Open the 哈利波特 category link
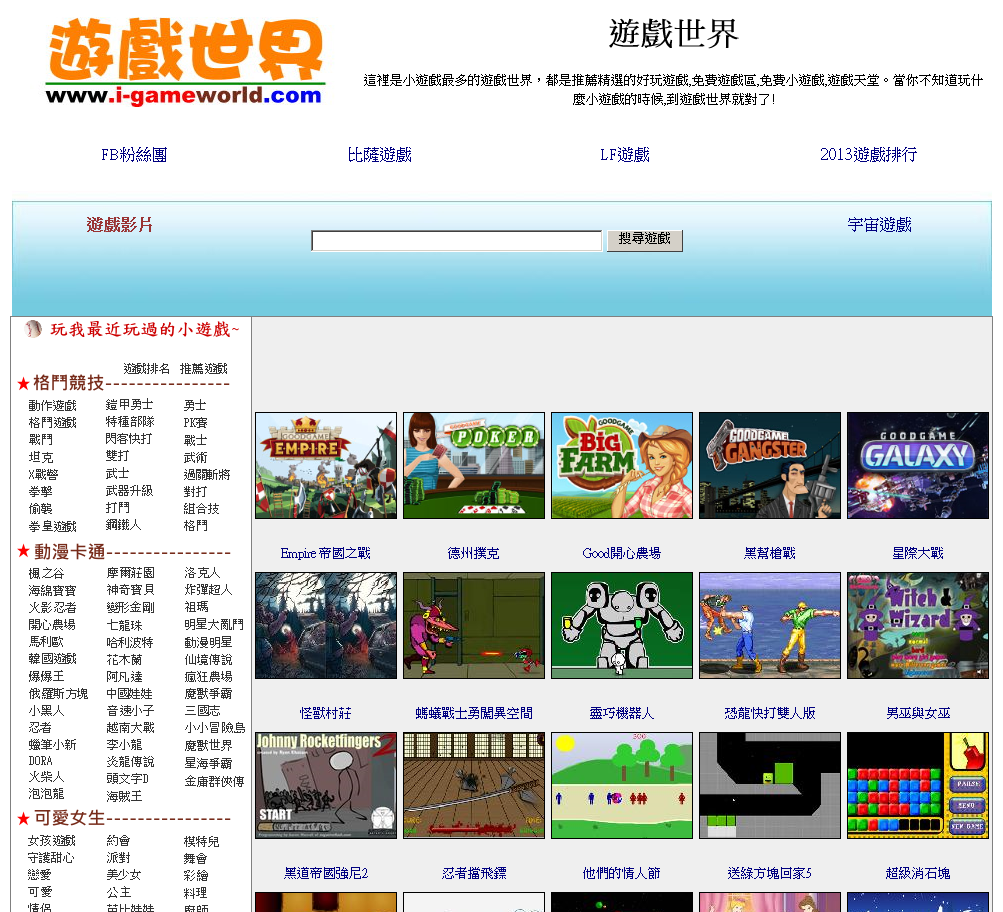The height and width of the screenshot is (912, 1003). tap(130, 642)
